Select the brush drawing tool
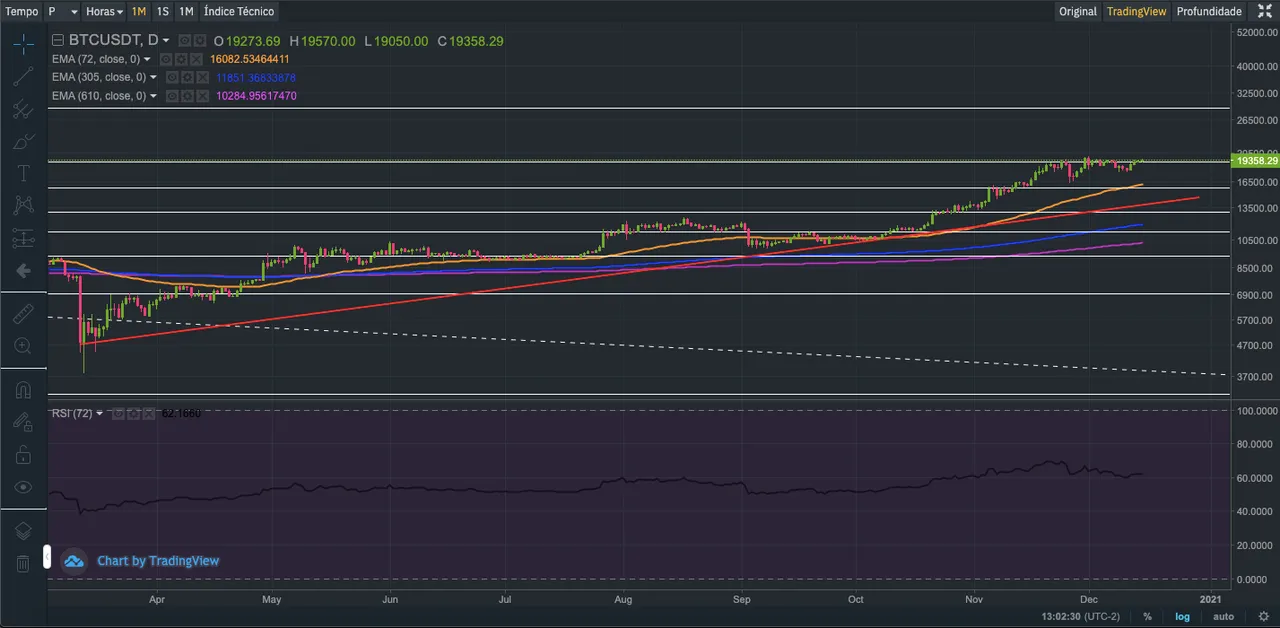Image resolution: width=1280 pixels, height=628 pixels. (23, 141)
